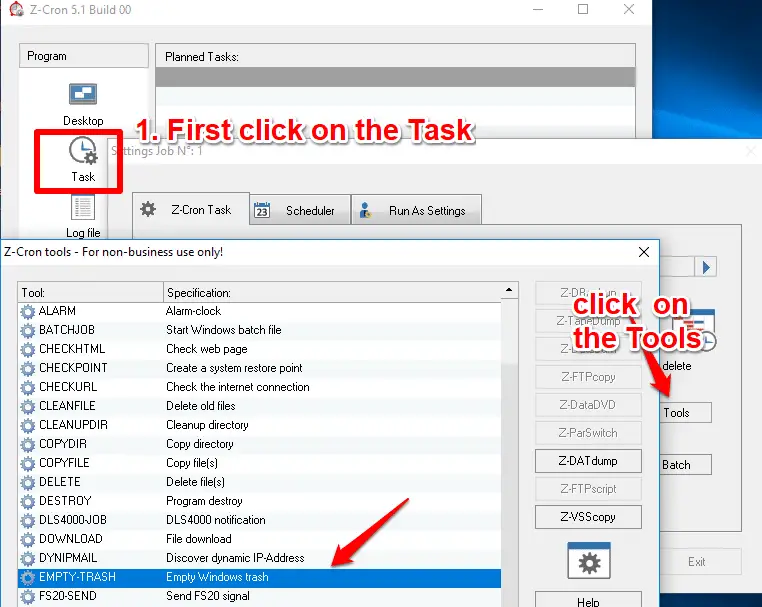Open the Log file icon

coord(83,208)
